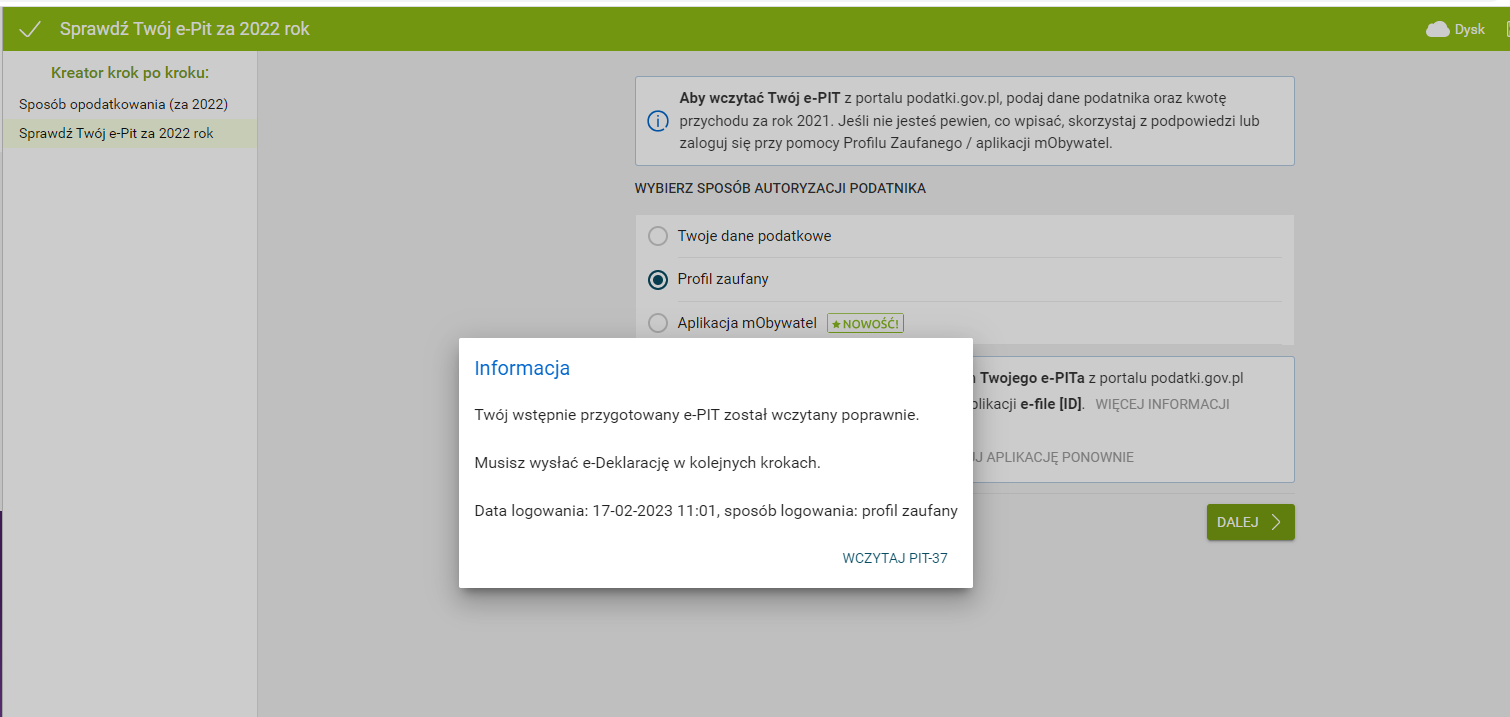Image resolution: width=1510 pixels, height=717 pixels.
Task: Click the partially visible icon right of Dysk
Action: pyautogui.click(x=1503, y=30)
